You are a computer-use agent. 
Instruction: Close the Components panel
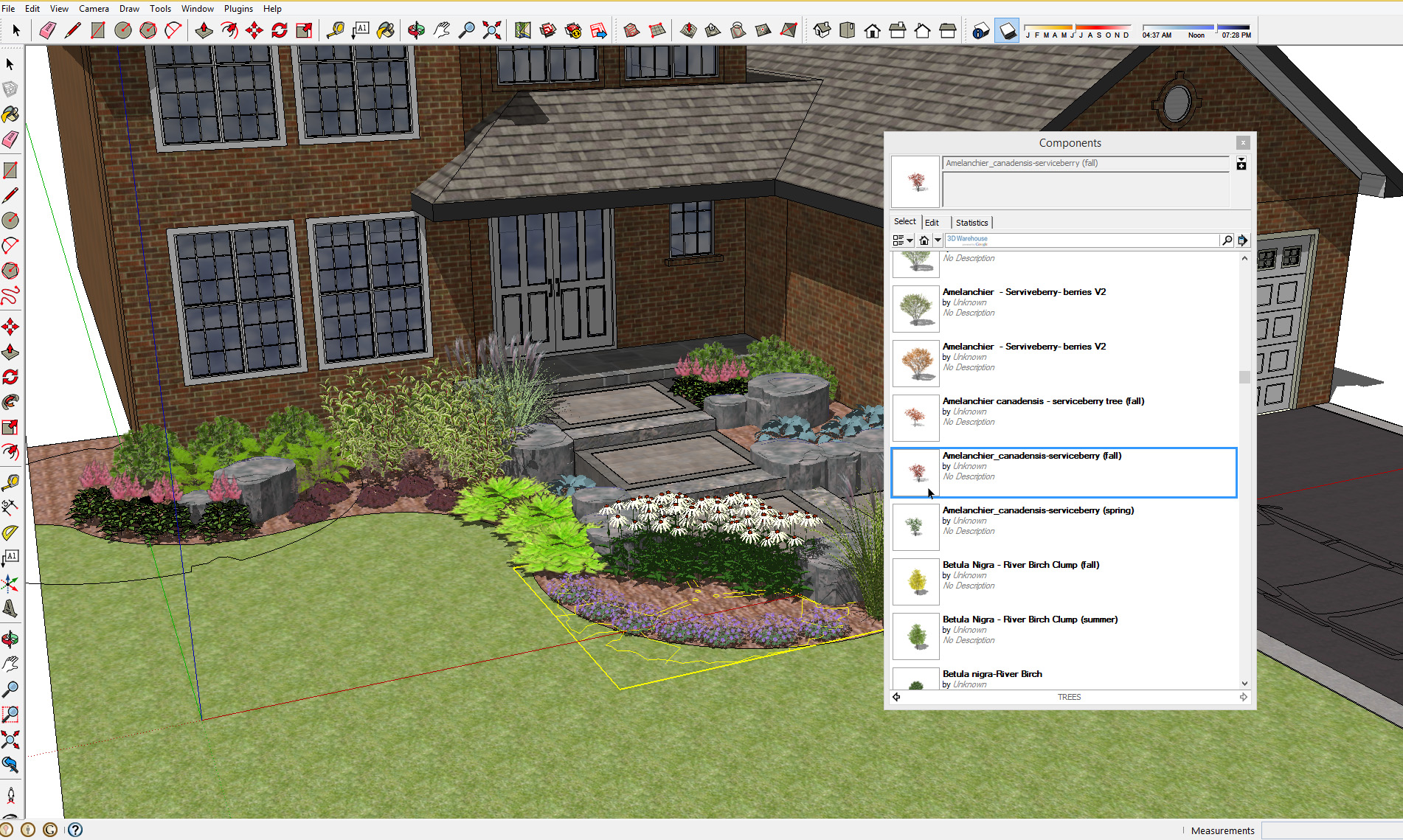coord(1243,142)
